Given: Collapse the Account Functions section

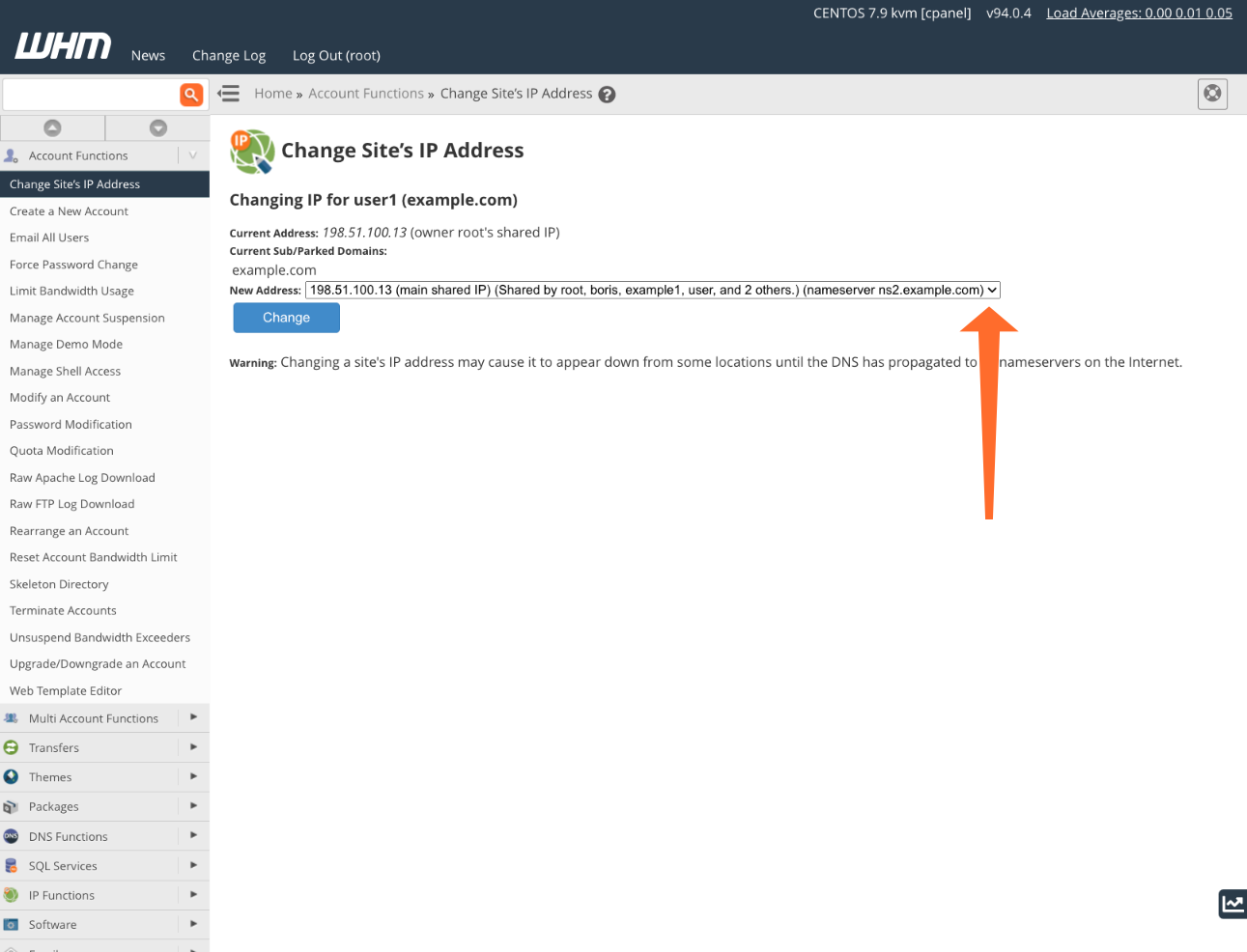Looking at the screenshot, I should click(x=193, y=155).
